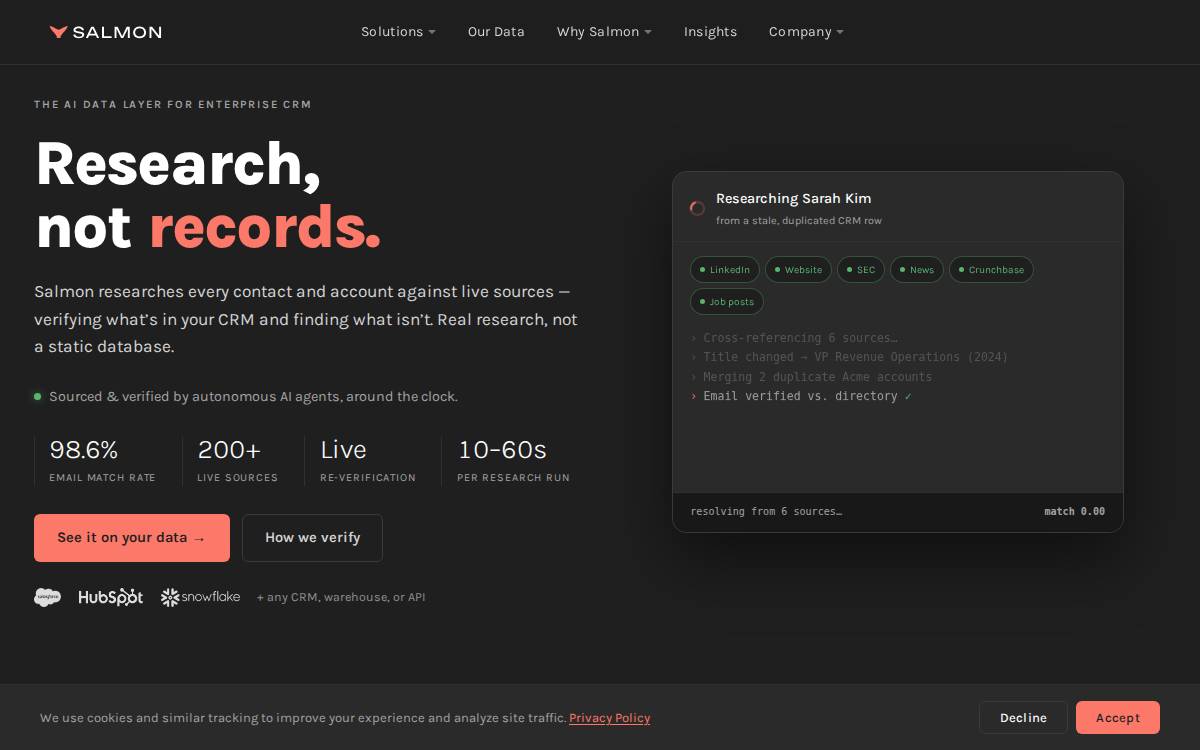The height and width of the screenshot is (750, 1200).
Task: Select the News source chip
Action: (917, 270)
